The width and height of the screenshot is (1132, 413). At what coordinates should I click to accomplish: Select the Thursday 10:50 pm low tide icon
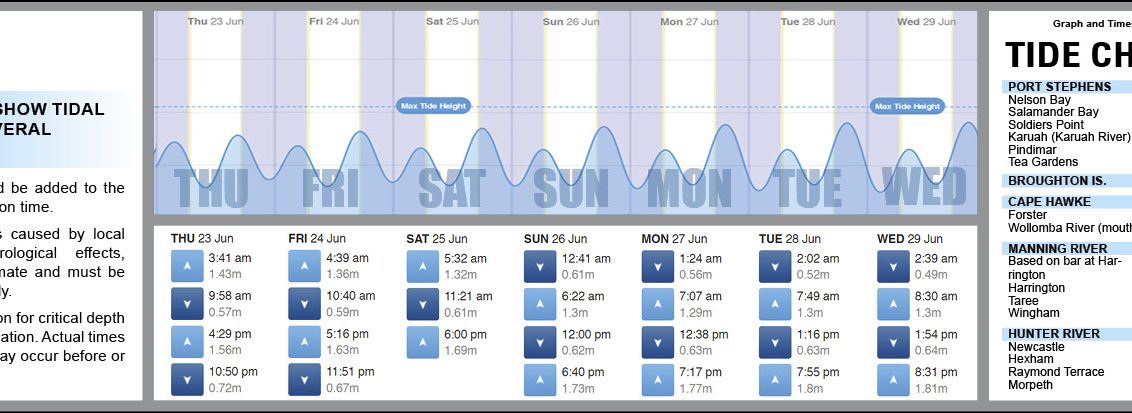[x=187, y=380]
